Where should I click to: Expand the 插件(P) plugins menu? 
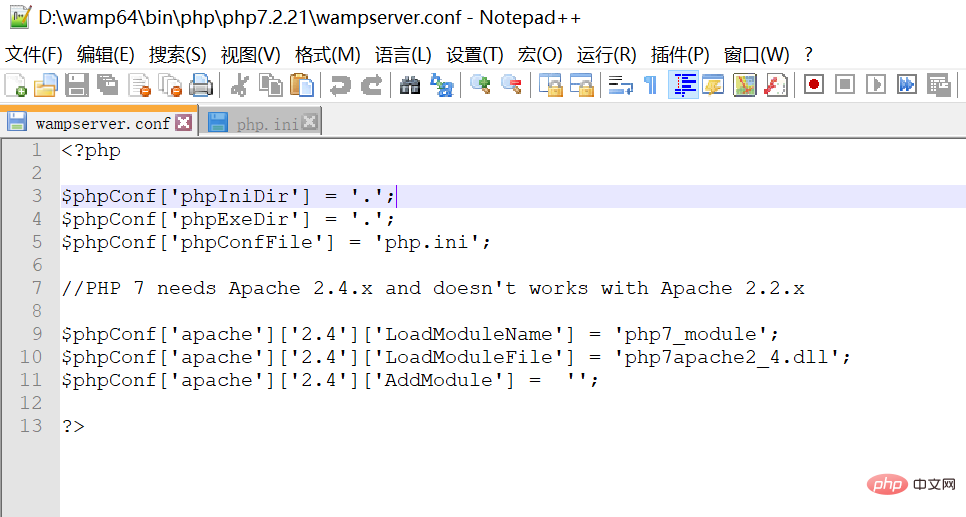pyautogui.click(x=680, y=54)
